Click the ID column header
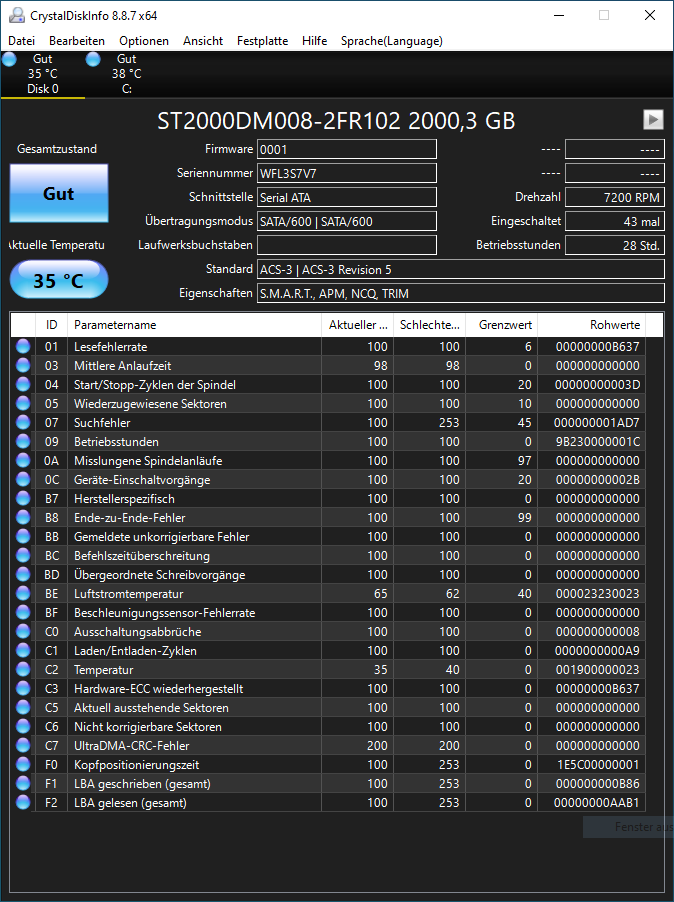Viewport: 674px width, 902px height. pos(52,325)
